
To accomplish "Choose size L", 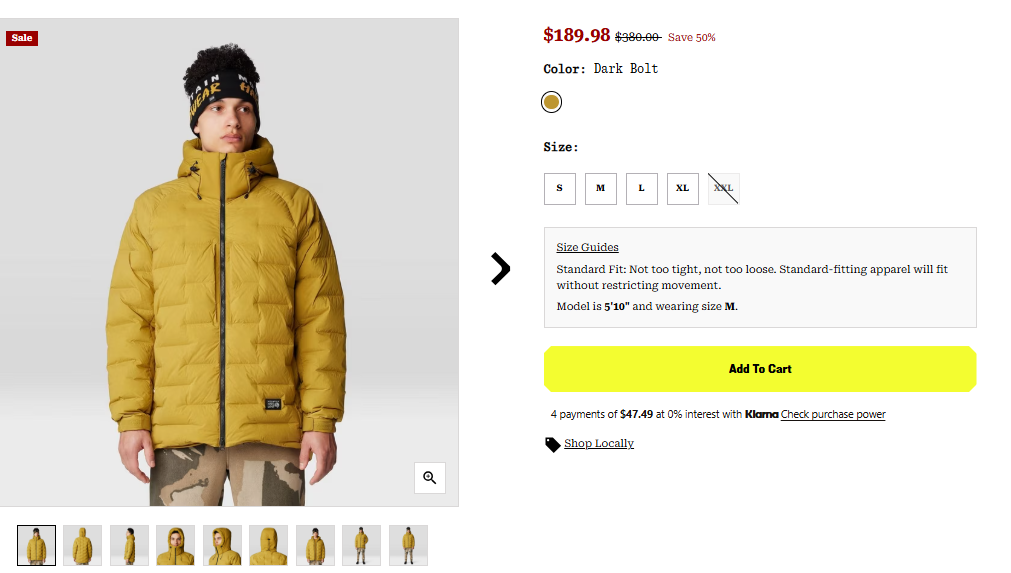I will tap(642, 188).
